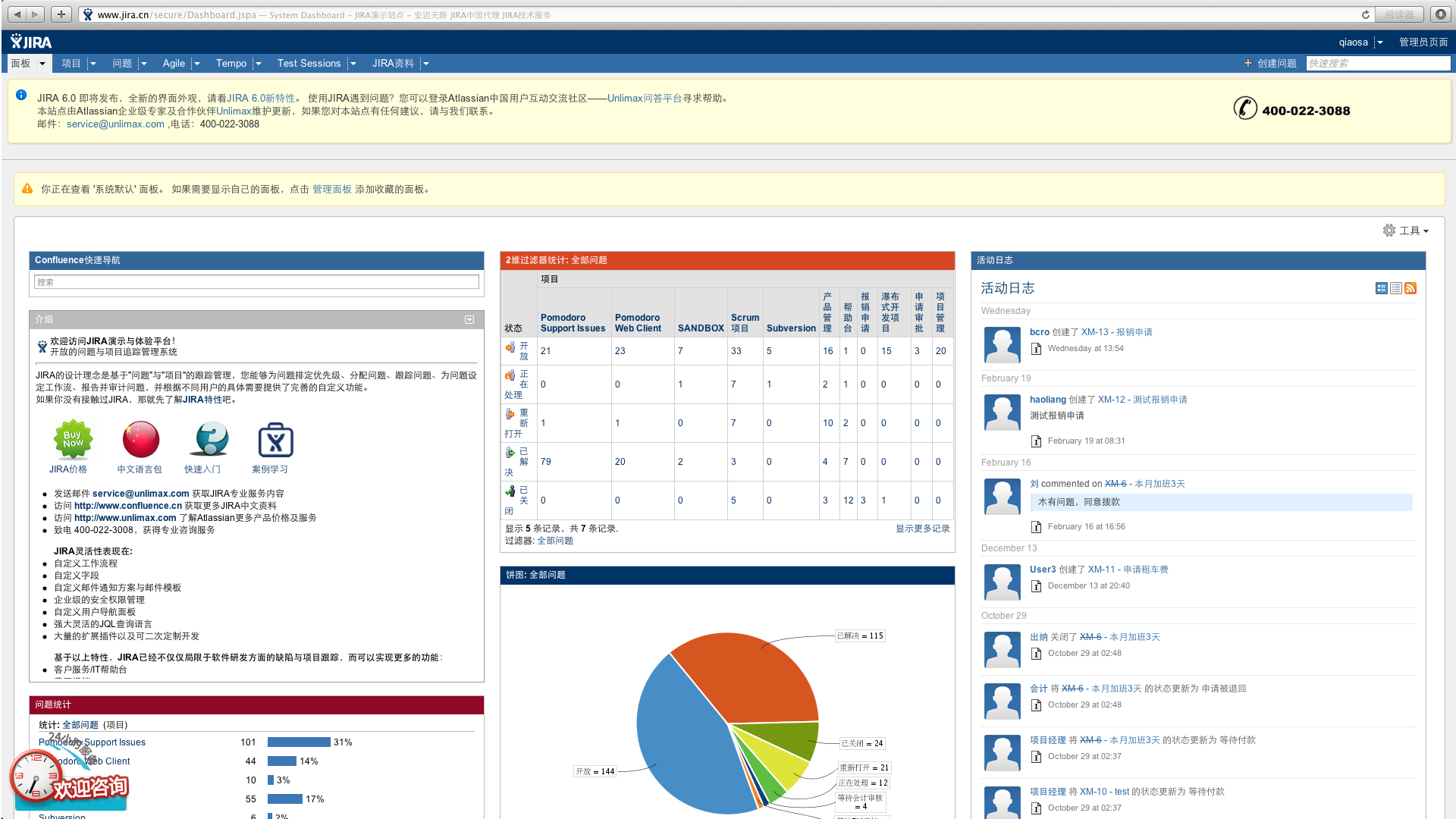This screenshot has width=1456, height=819.
Task: Open the Agile menu
Action: 174,64
